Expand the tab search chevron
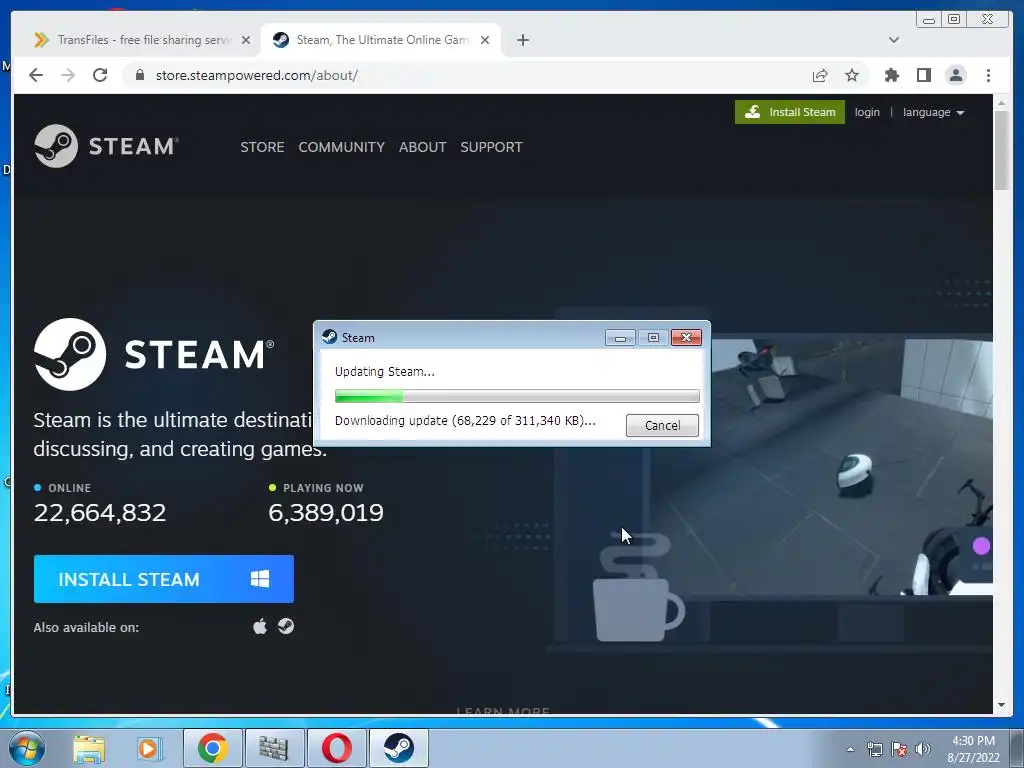Screen dimensions: 1024x768 point(893,40)
